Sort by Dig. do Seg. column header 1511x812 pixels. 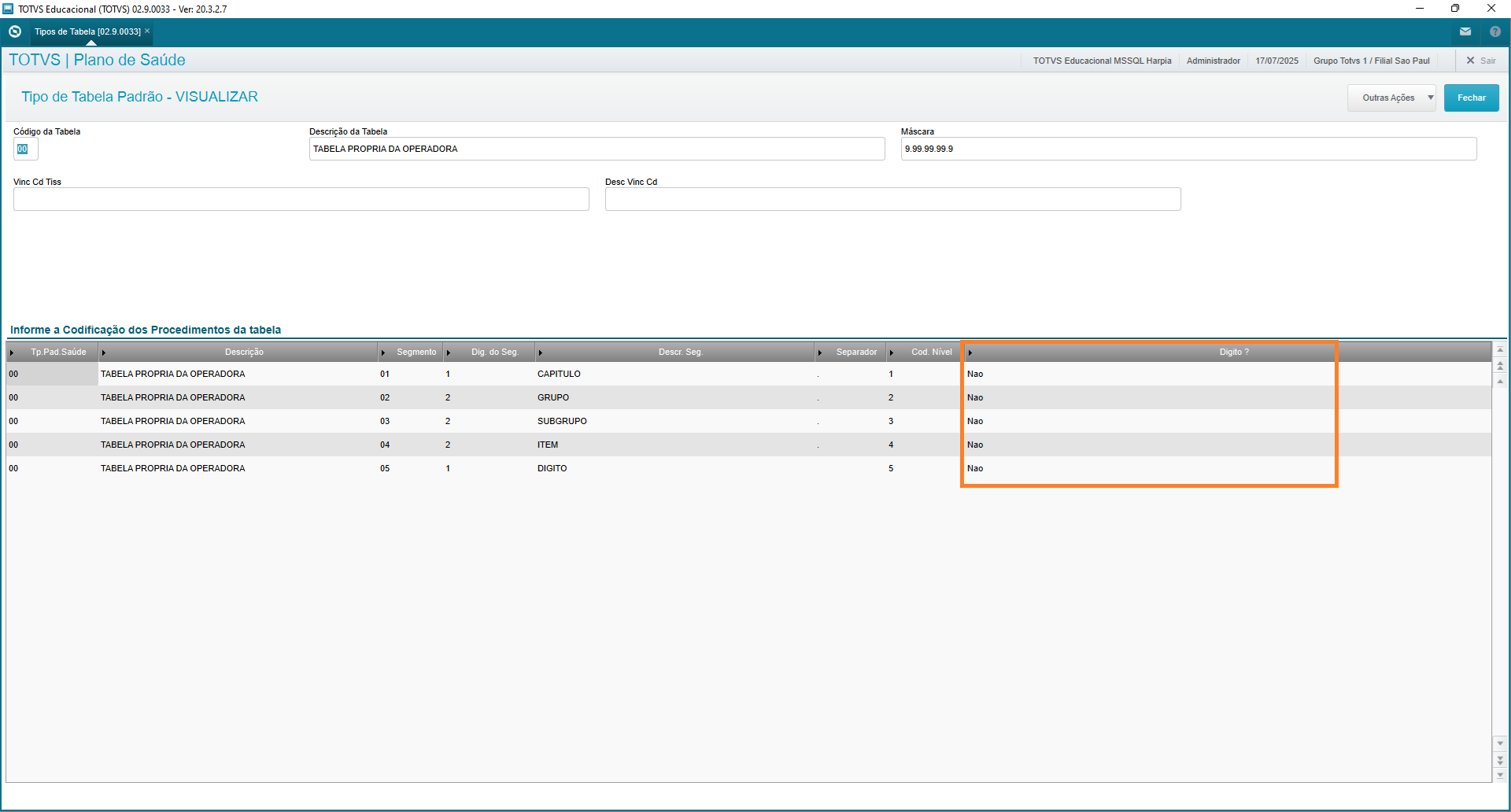click(x=490, y=352)
